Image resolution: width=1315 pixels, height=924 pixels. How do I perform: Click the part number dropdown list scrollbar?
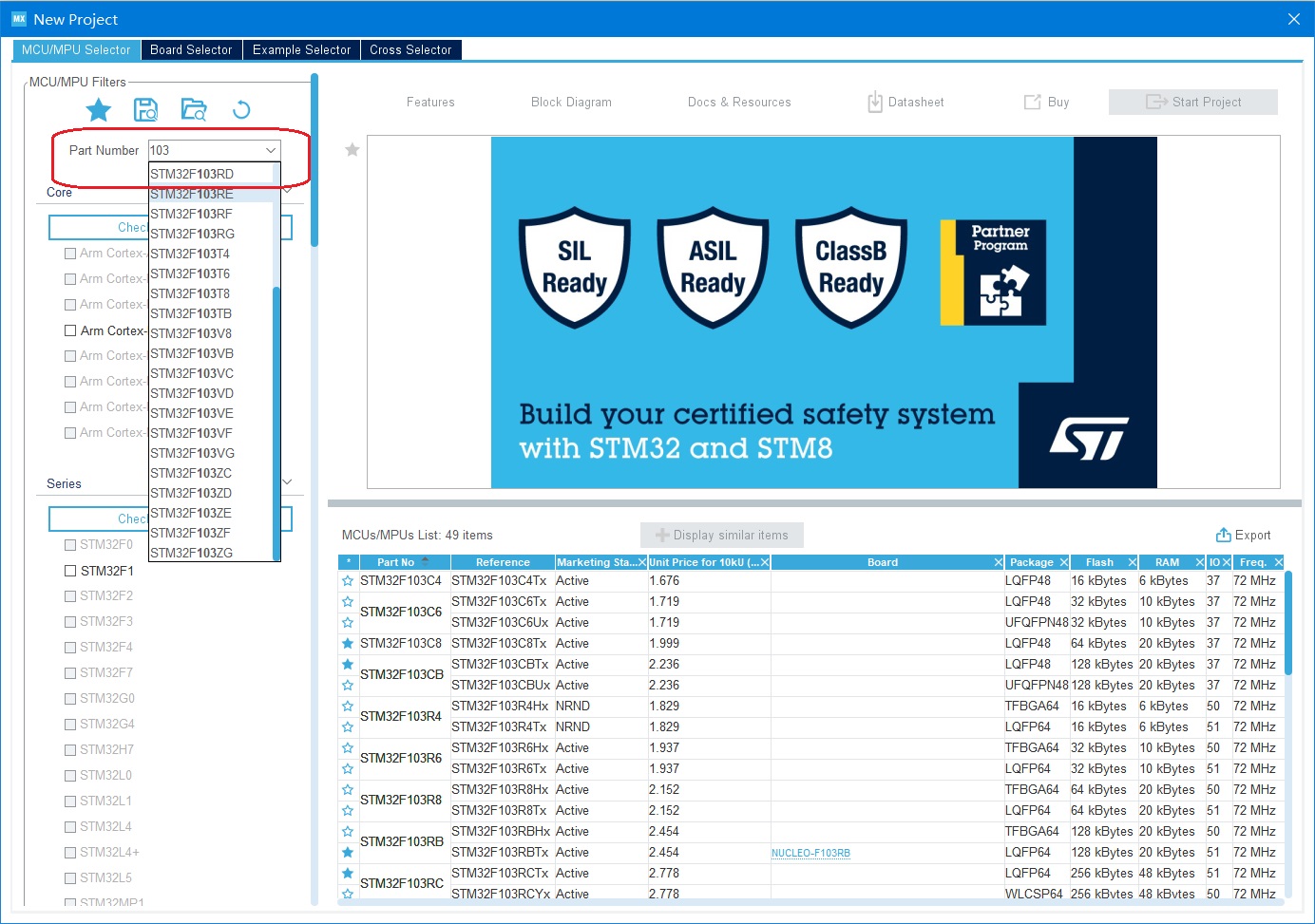276,424
